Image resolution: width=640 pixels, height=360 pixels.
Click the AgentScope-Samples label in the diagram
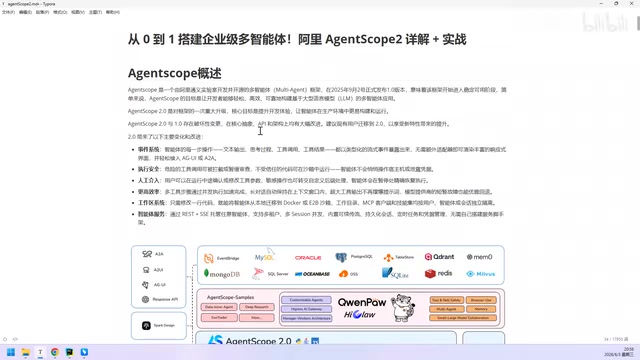230,297
